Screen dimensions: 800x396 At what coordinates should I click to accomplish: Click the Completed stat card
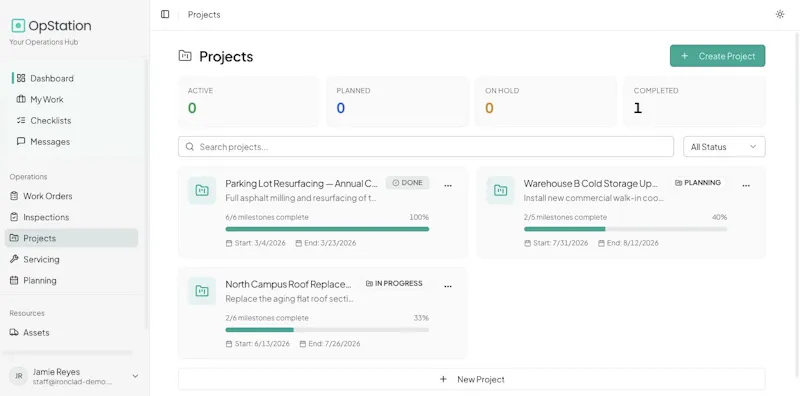(694, 102)
